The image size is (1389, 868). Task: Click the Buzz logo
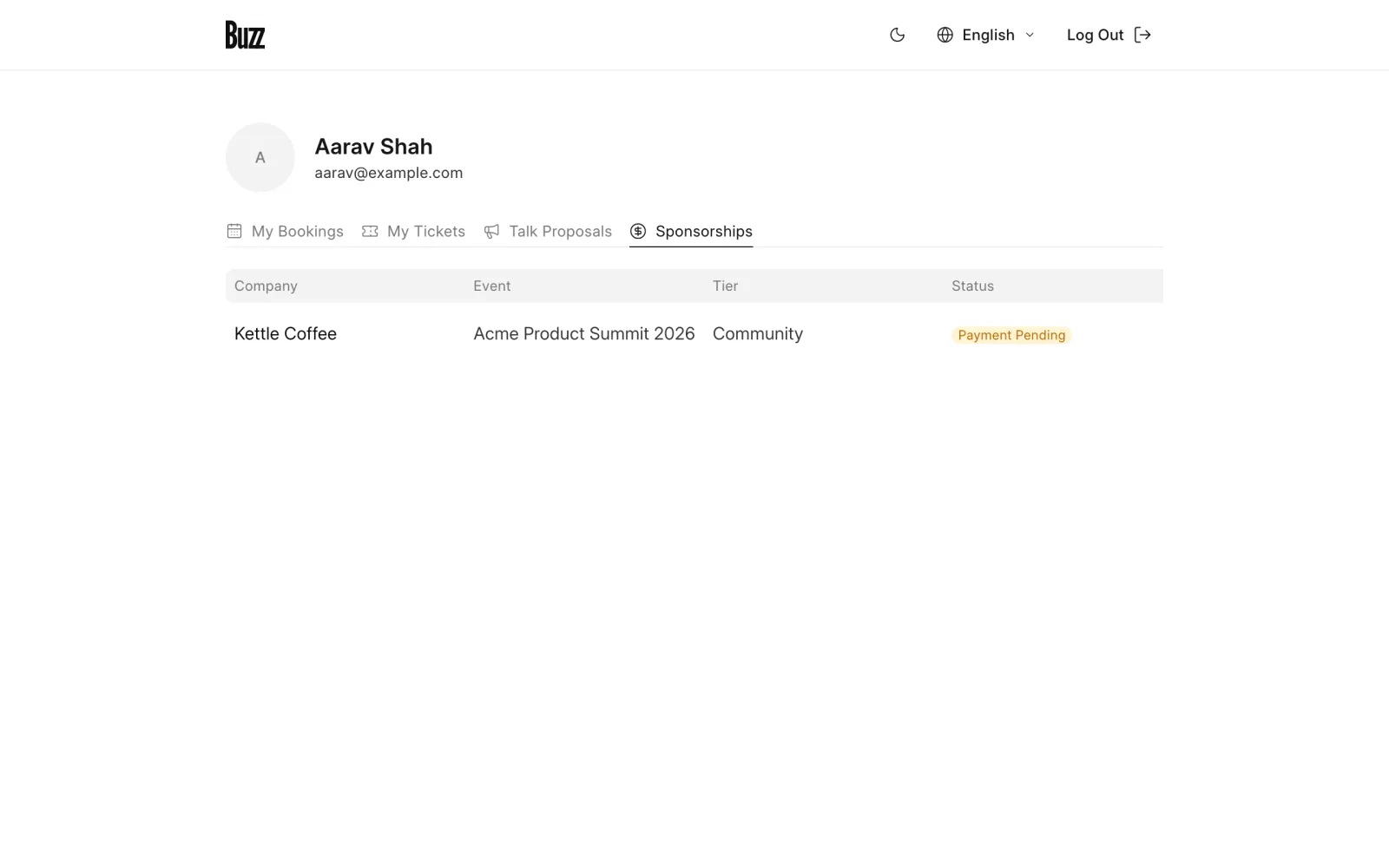[245, 35]
